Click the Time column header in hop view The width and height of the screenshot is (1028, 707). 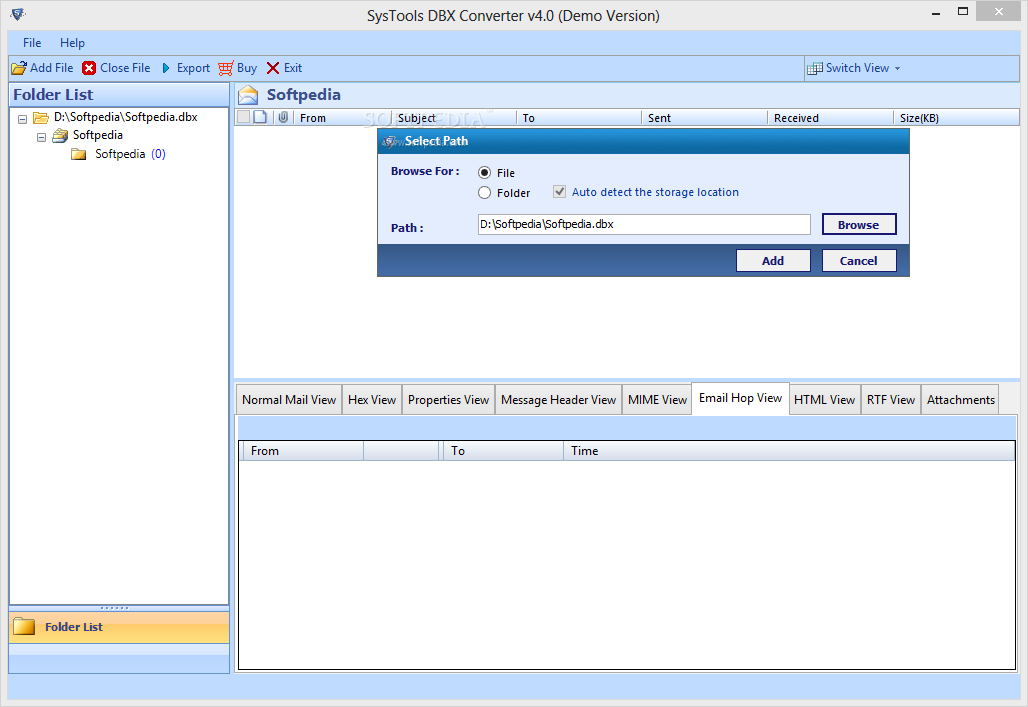(x=789, y=451)
